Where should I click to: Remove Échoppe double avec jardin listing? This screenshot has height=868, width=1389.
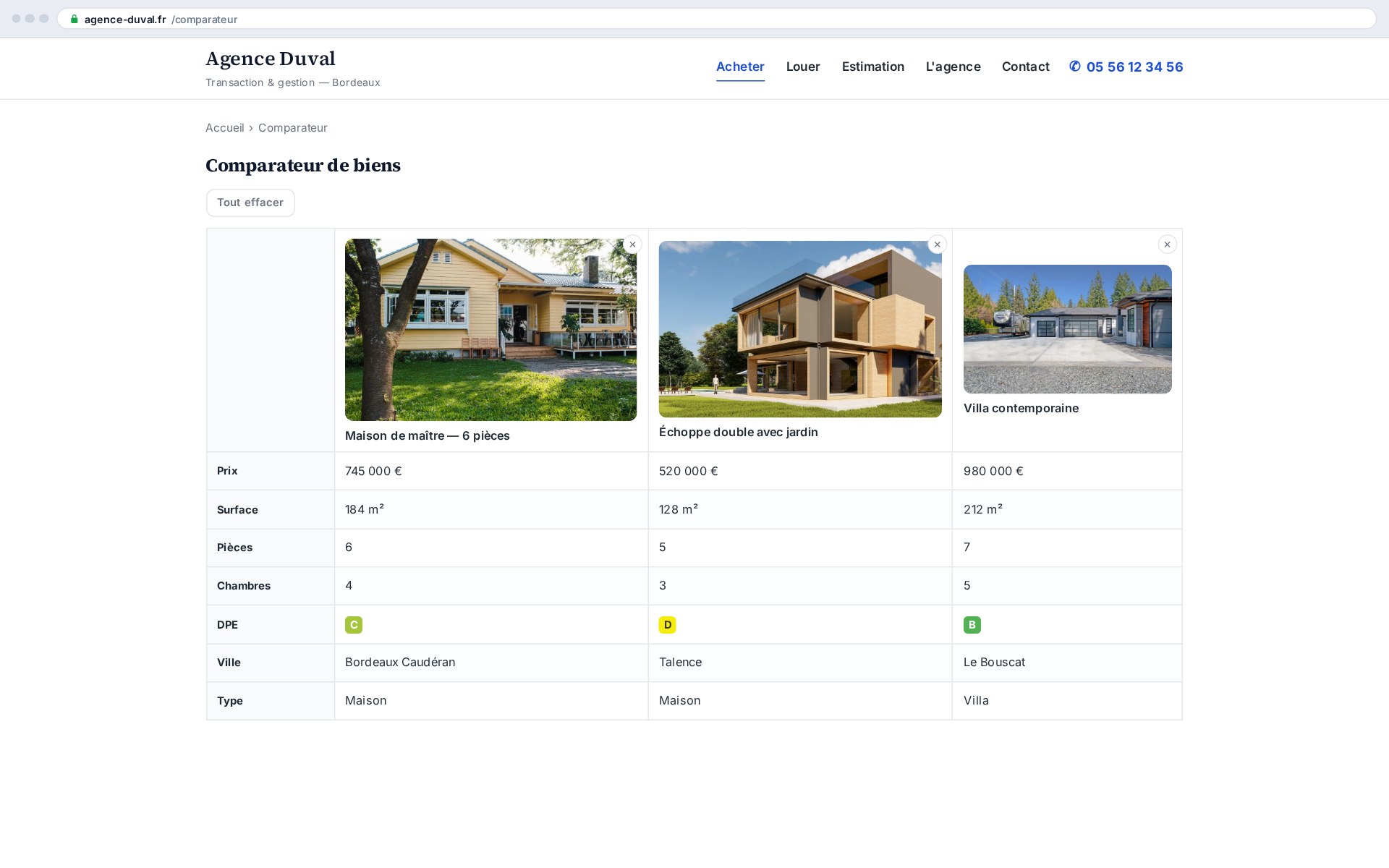[x=937, y=244]
